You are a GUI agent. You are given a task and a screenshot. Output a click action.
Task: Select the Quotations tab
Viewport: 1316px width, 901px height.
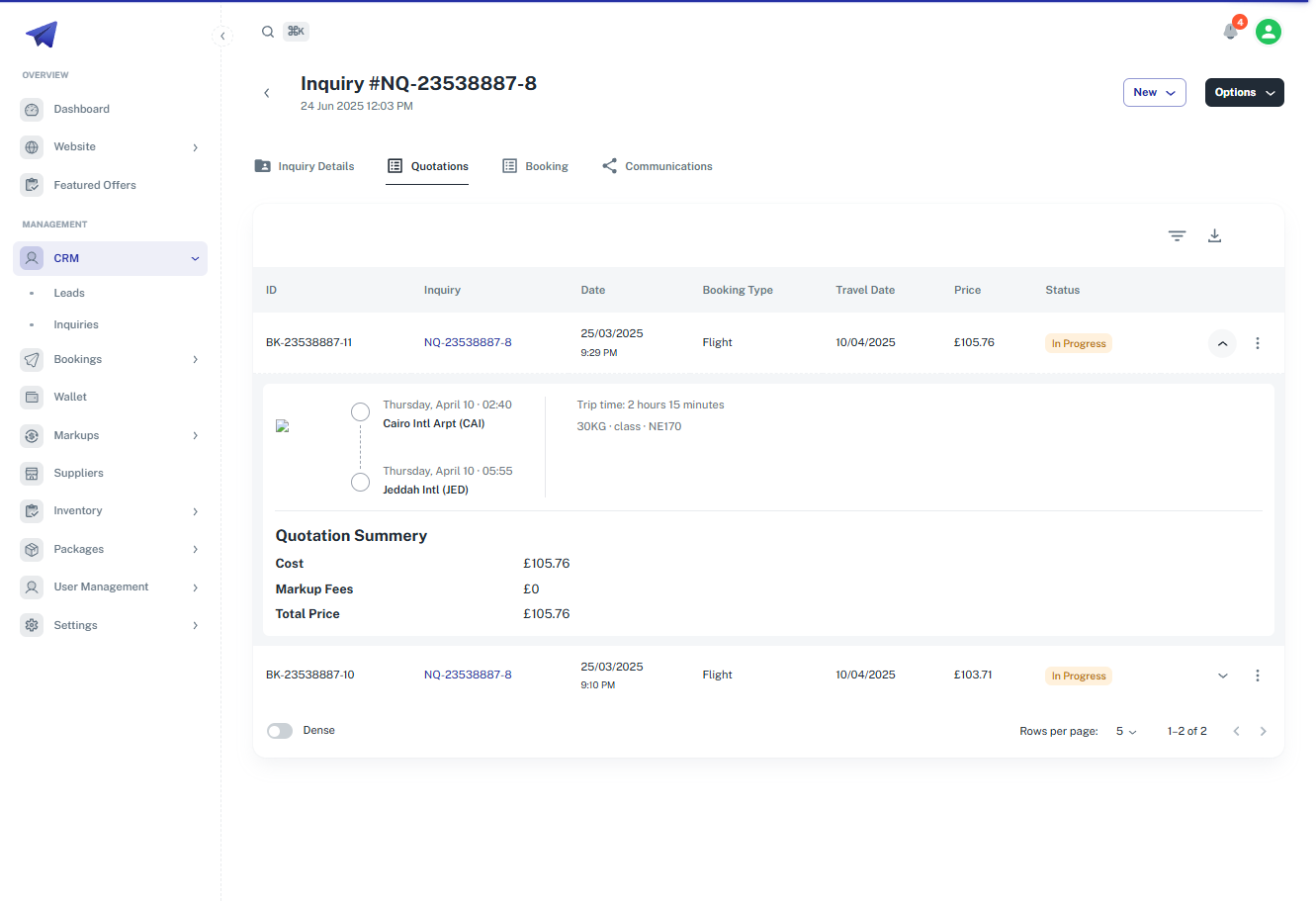(x=427, y=166)
